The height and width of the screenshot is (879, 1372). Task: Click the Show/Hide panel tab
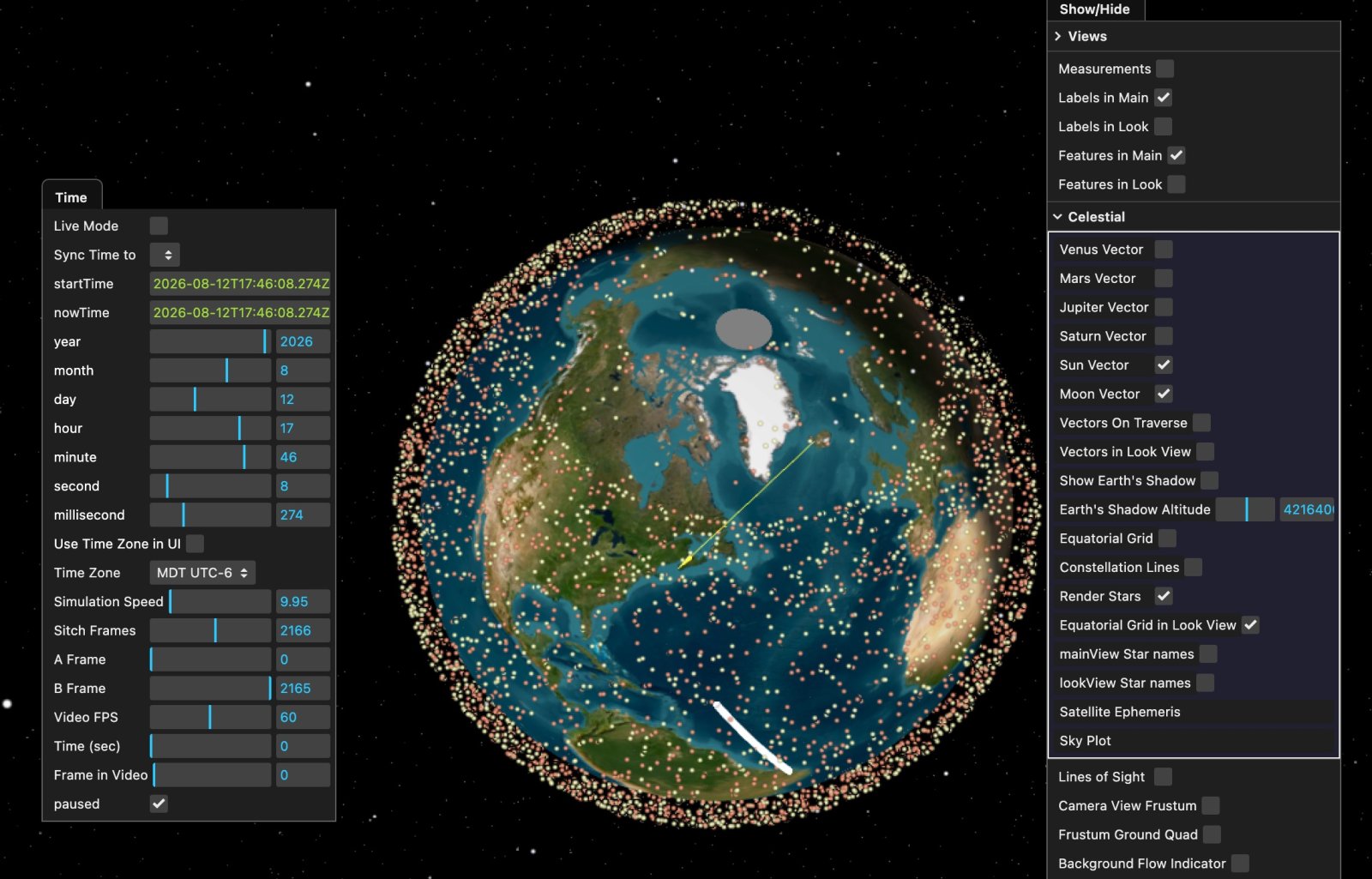(1094, 9)
